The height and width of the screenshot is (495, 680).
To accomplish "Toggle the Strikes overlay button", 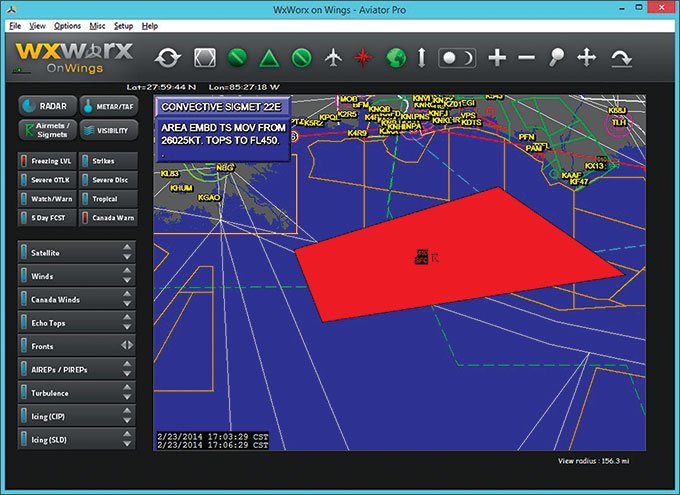I will pyautogui.click(x=108, y=161).
